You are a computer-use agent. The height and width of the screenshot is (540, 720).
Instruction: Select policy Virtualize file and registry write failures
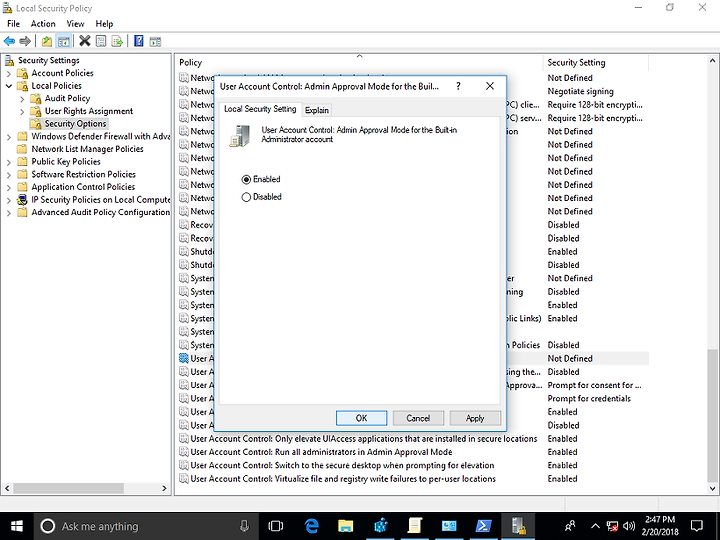click(343, 478)
